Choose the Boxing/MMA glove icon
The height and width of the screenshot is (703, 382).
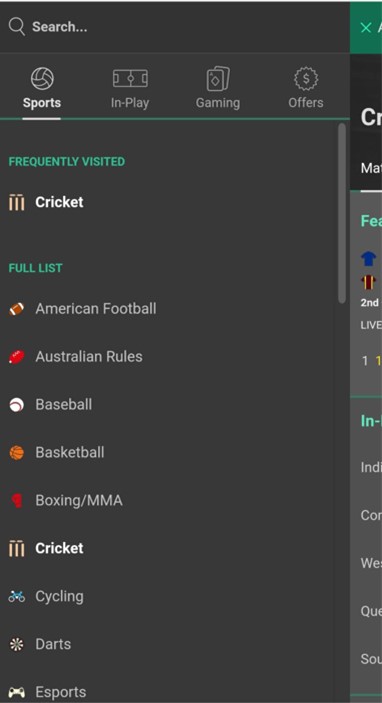tap(17, 500)
